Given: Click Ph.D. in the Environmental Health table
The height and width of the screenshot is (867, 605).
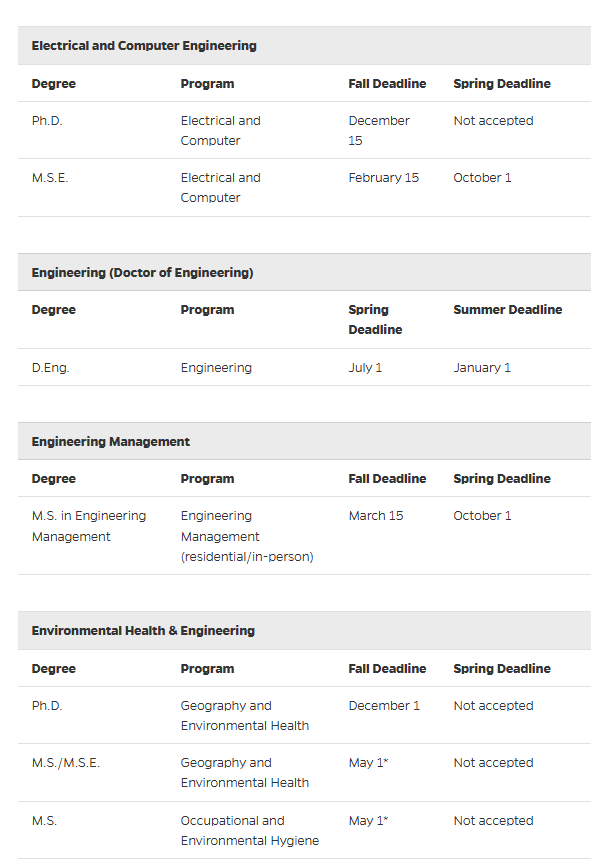Looking at the screenshot, I should 46,706.
